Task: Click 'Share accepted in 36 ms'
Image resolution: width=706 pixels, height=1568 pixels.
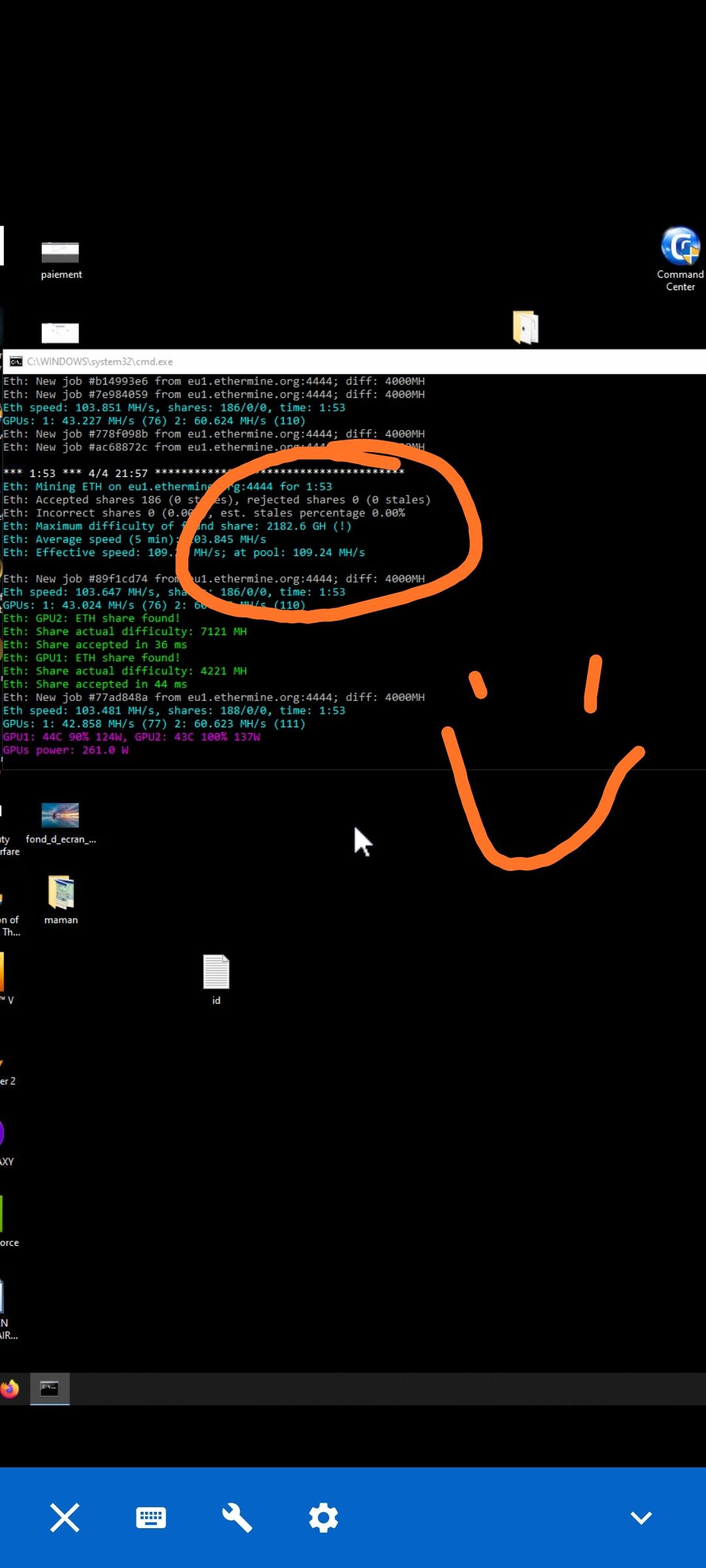Action: point(95,645)
